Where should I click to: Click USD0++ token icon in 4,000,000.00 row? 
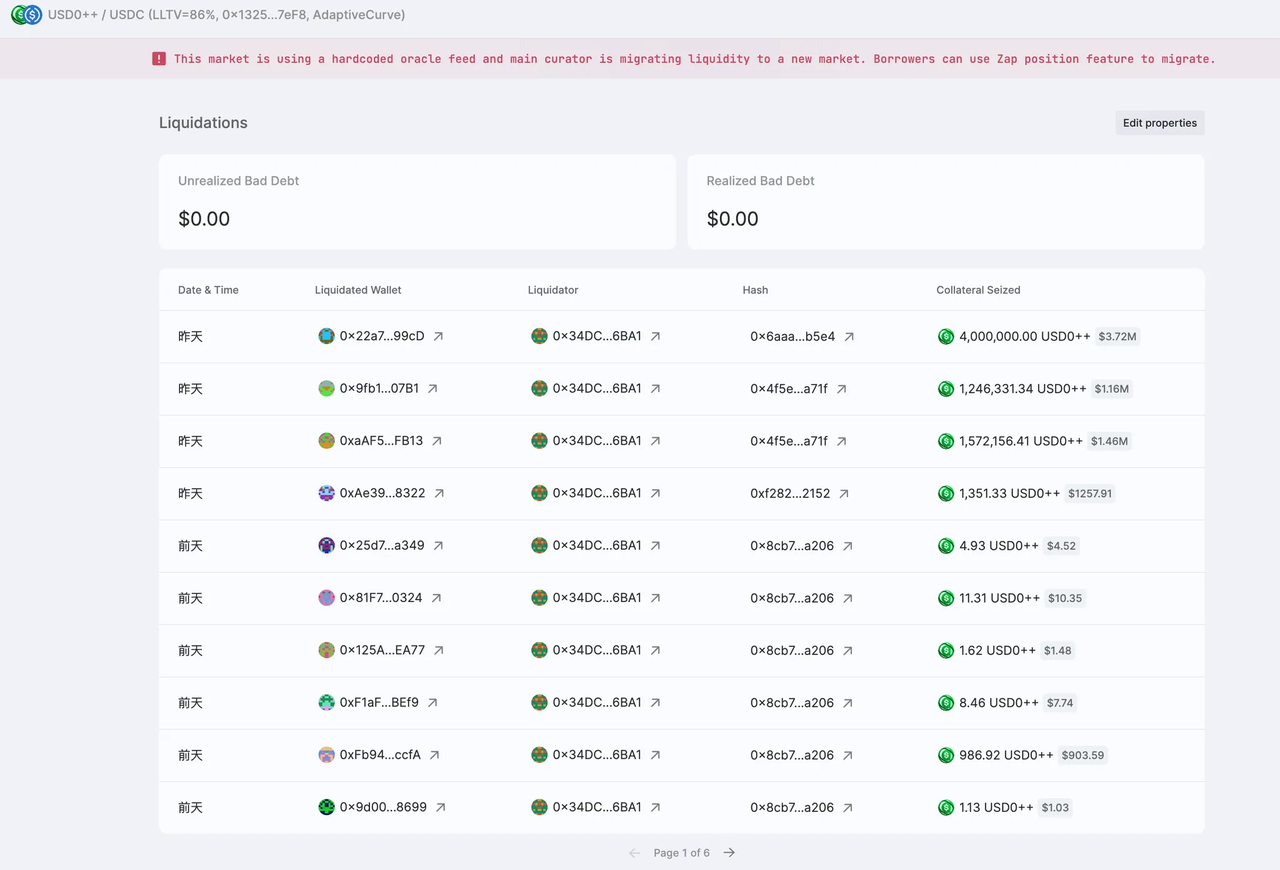point(946,337)
